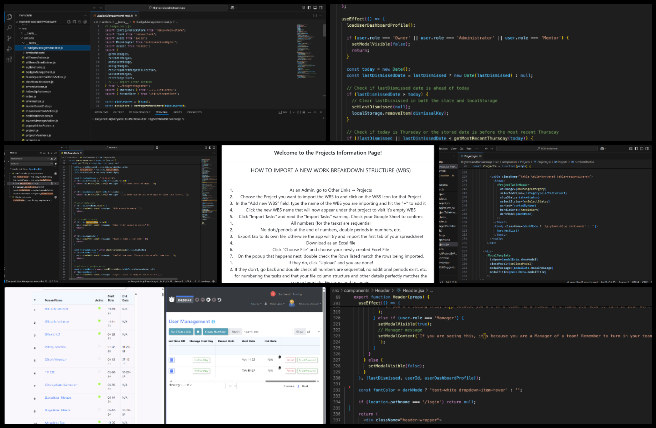Image resolution: width=656 pixels, height=428 pixels.
Task: Open Search view in top-left VS Code activity bar
Action: 9,28
